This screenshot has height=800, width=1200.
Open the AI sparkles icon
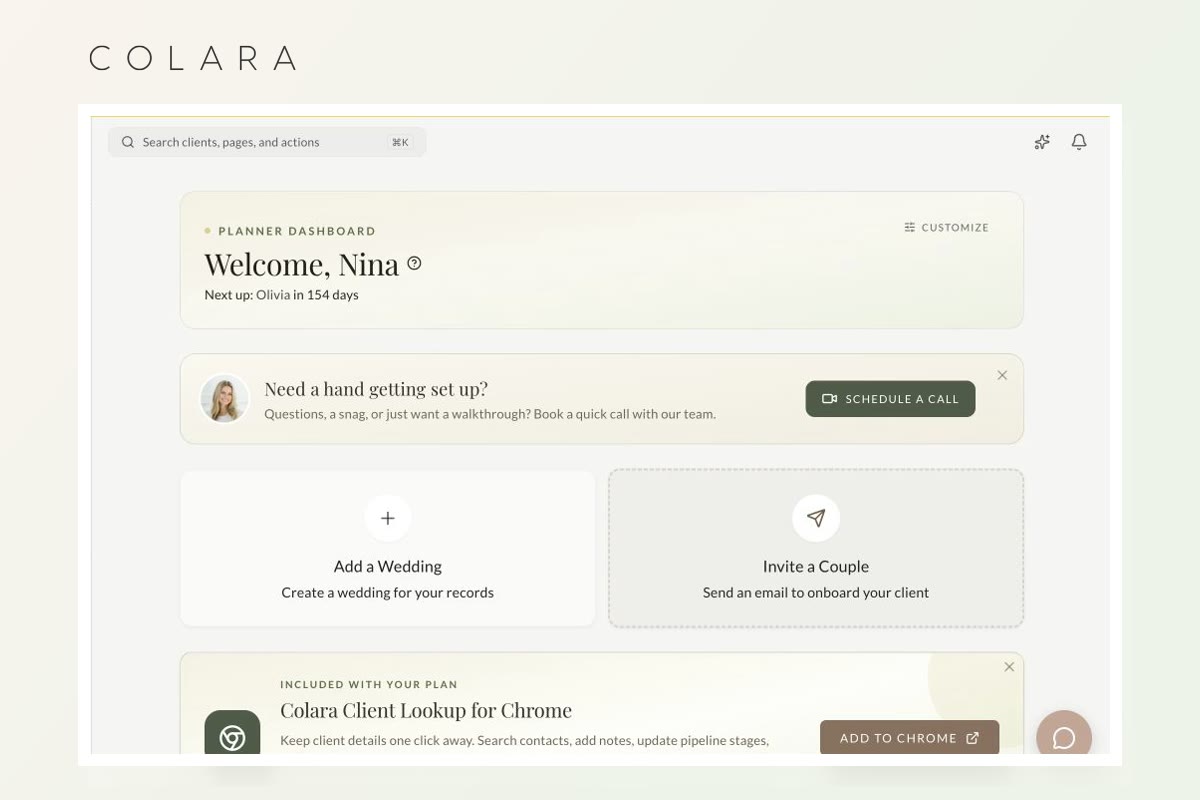pos(1042,142)
